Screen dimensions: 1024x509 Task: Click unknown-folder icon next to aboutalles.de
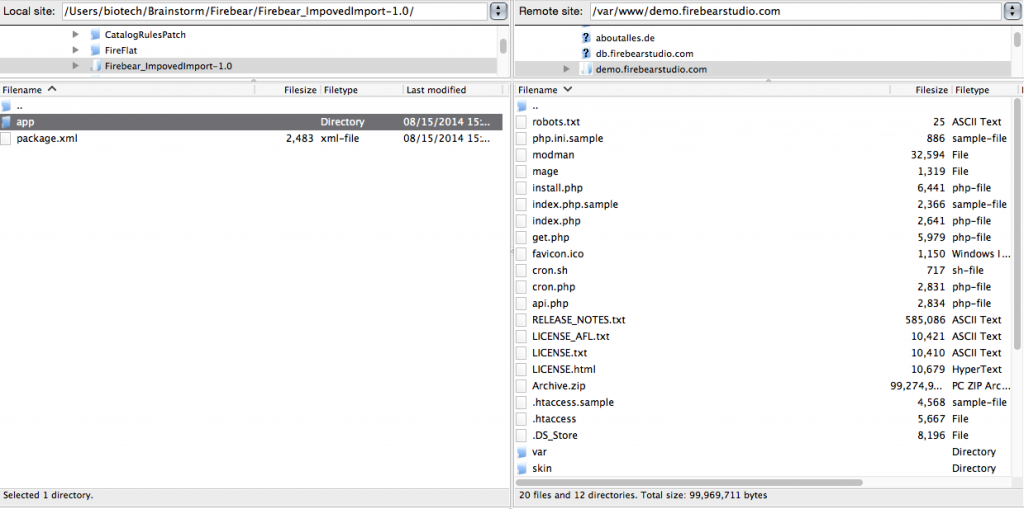coord(586,38)
